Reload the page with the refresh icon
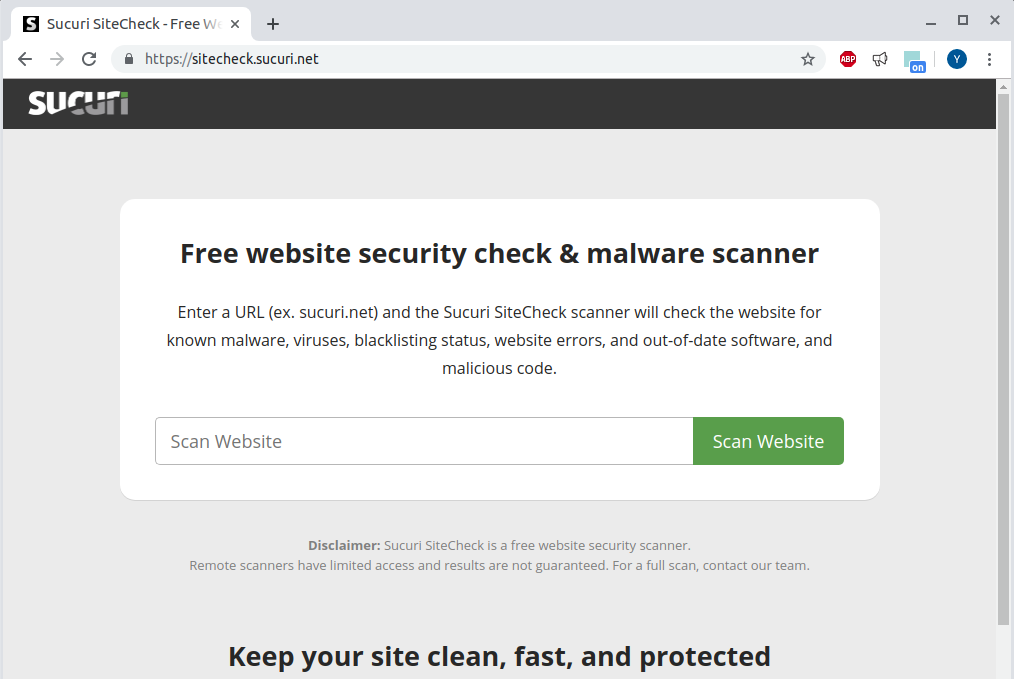 point(88,59)
